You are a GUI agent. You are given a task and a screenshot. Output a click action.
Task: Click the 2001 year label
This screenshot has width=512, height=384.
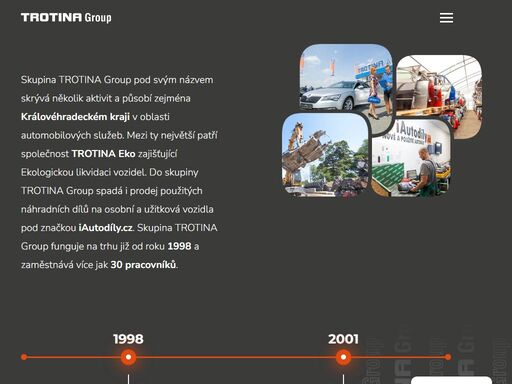343,339
